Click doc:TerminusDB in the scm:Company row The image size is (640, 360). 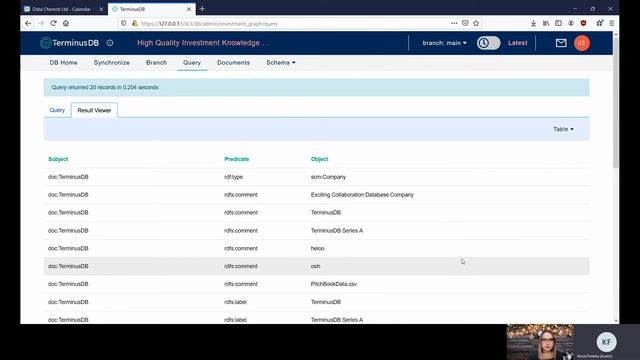click(x=68, y=177)
